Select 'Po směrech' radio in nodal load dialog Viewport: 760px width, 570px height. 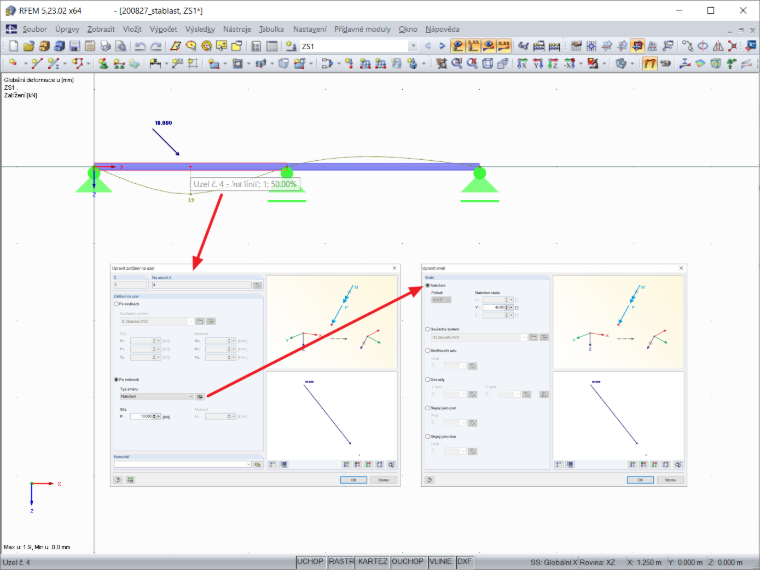tap(116, 380)
